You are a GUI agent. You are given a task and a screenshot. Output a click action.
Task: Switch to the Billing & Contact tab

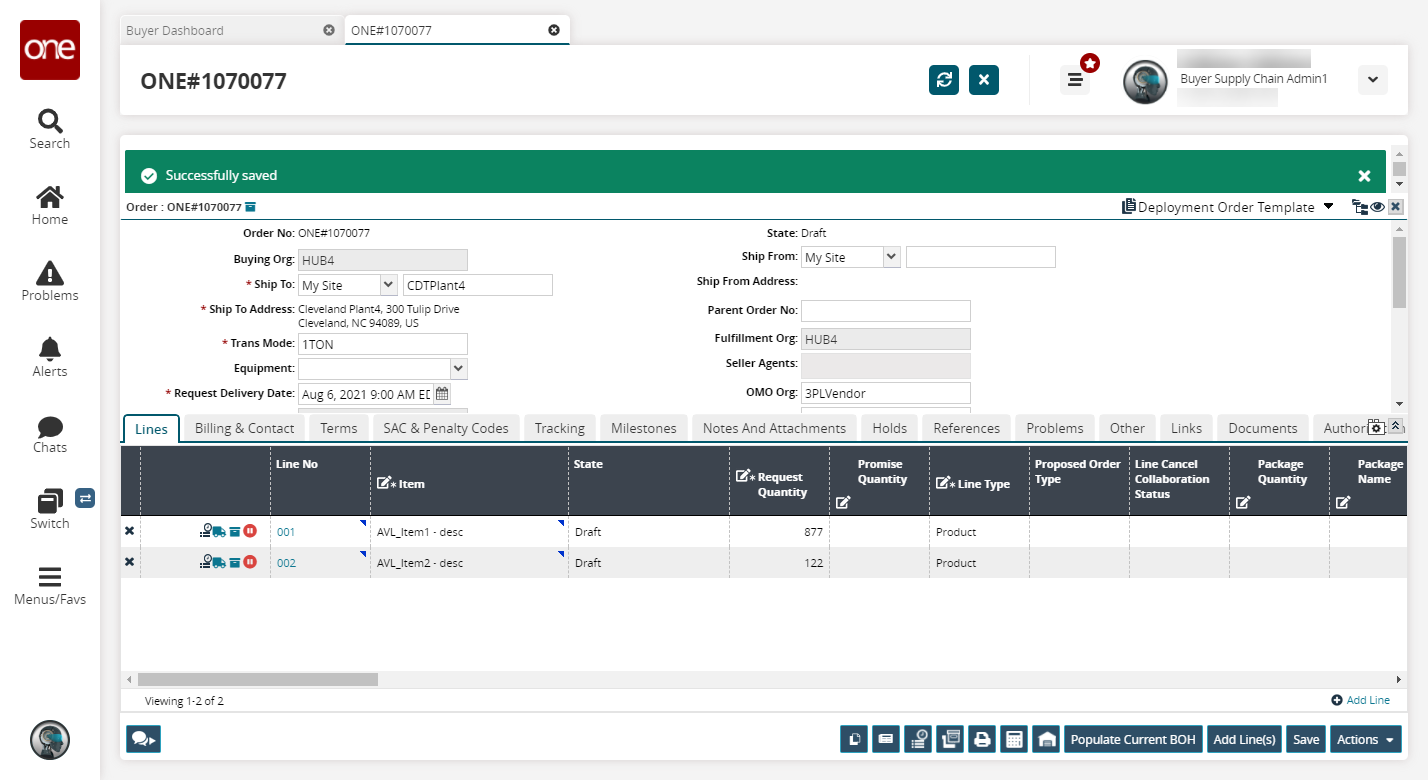coord(244,428)
